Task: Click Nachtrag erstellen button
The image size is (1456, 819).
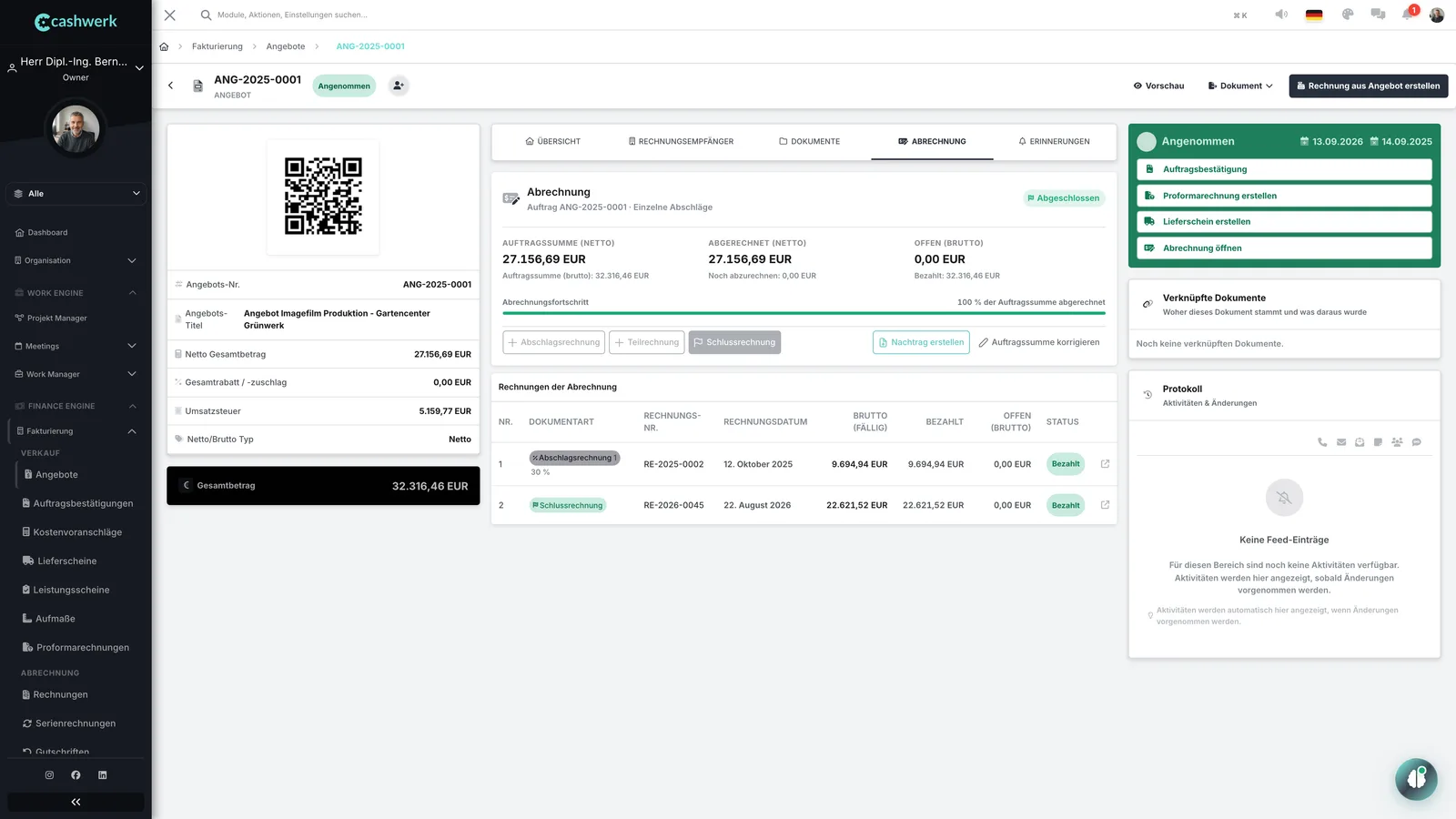Action: click(921, 342)
